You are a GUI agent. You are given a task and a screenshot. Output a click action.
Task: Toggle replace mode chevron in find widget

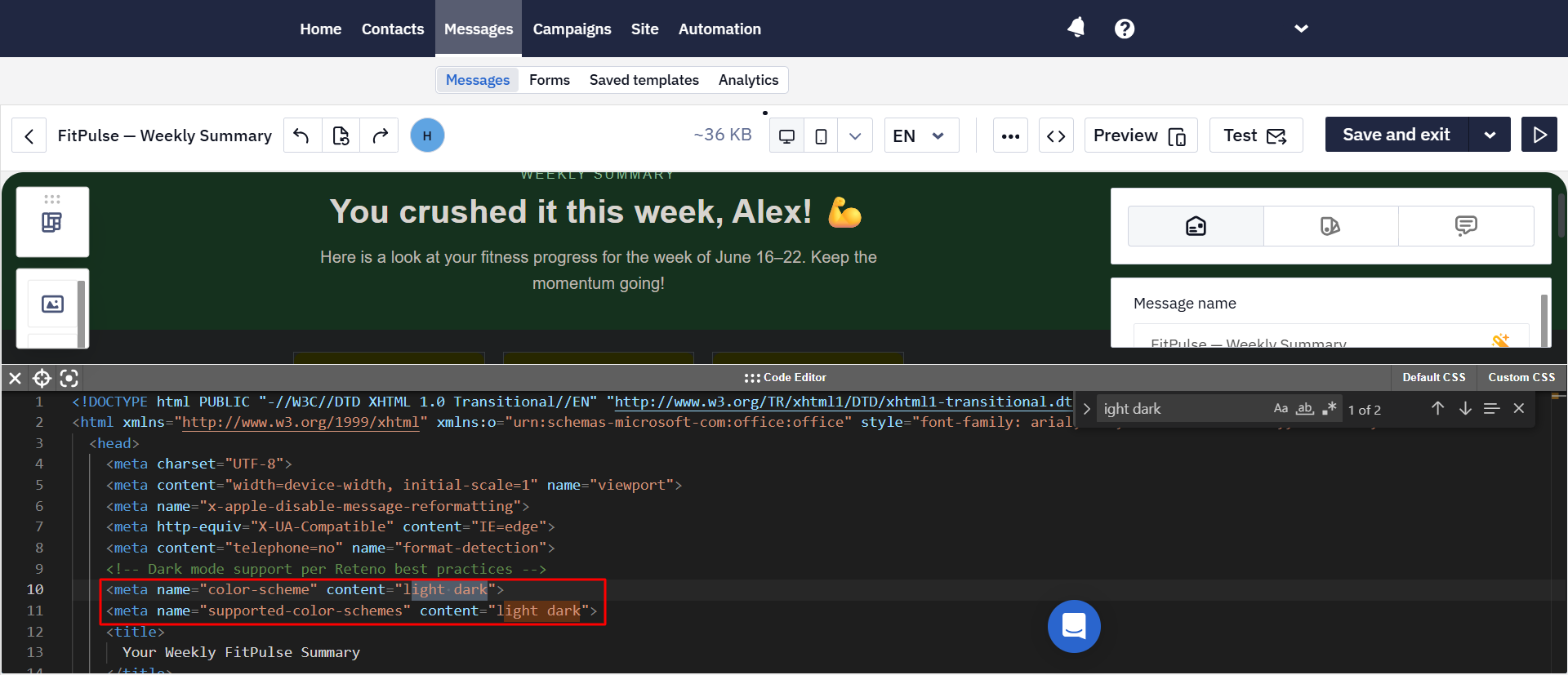click(1086, 409)
